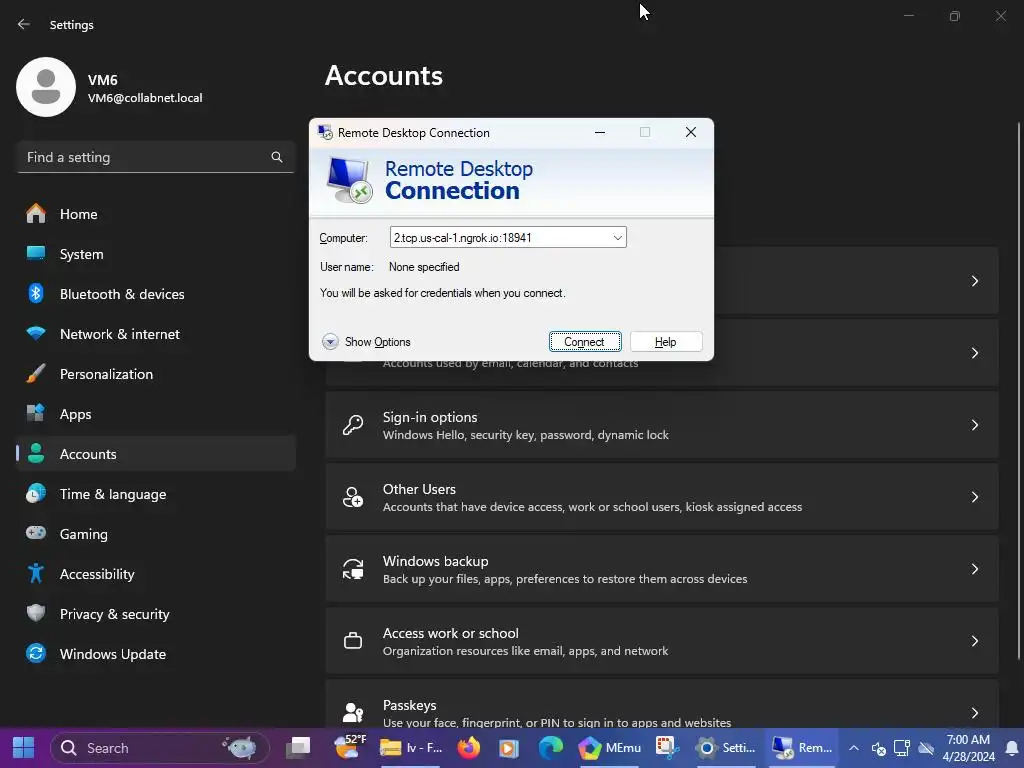Open Sign-in options

tap(662, 426)
